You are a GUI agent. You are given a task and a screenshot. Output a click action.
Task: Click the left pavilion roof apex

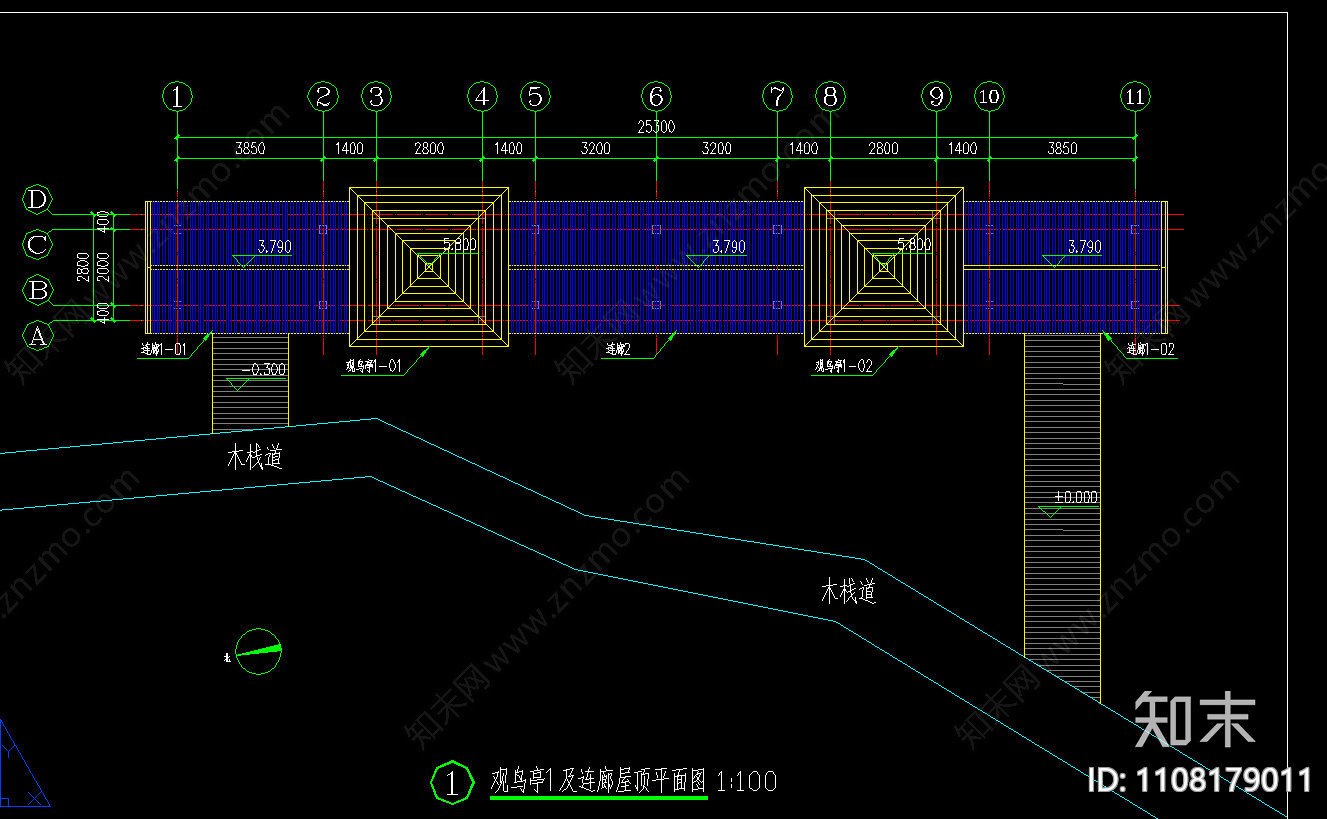click(x=429, y=266)
